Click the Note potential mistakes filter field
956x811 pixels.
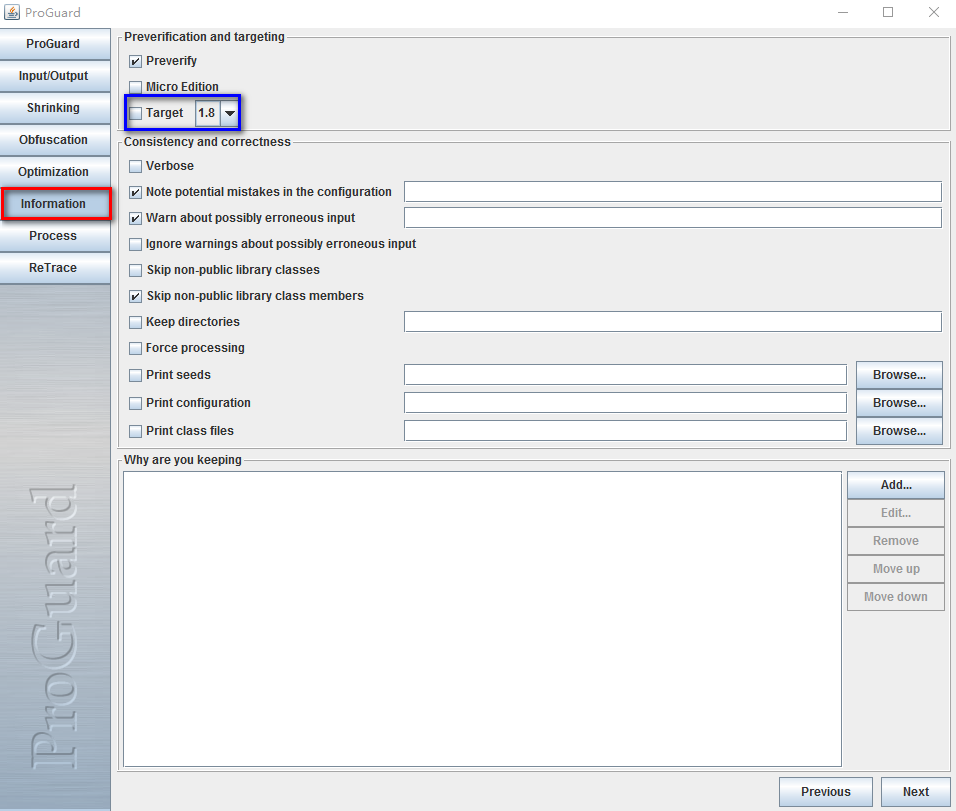[672, 191]
